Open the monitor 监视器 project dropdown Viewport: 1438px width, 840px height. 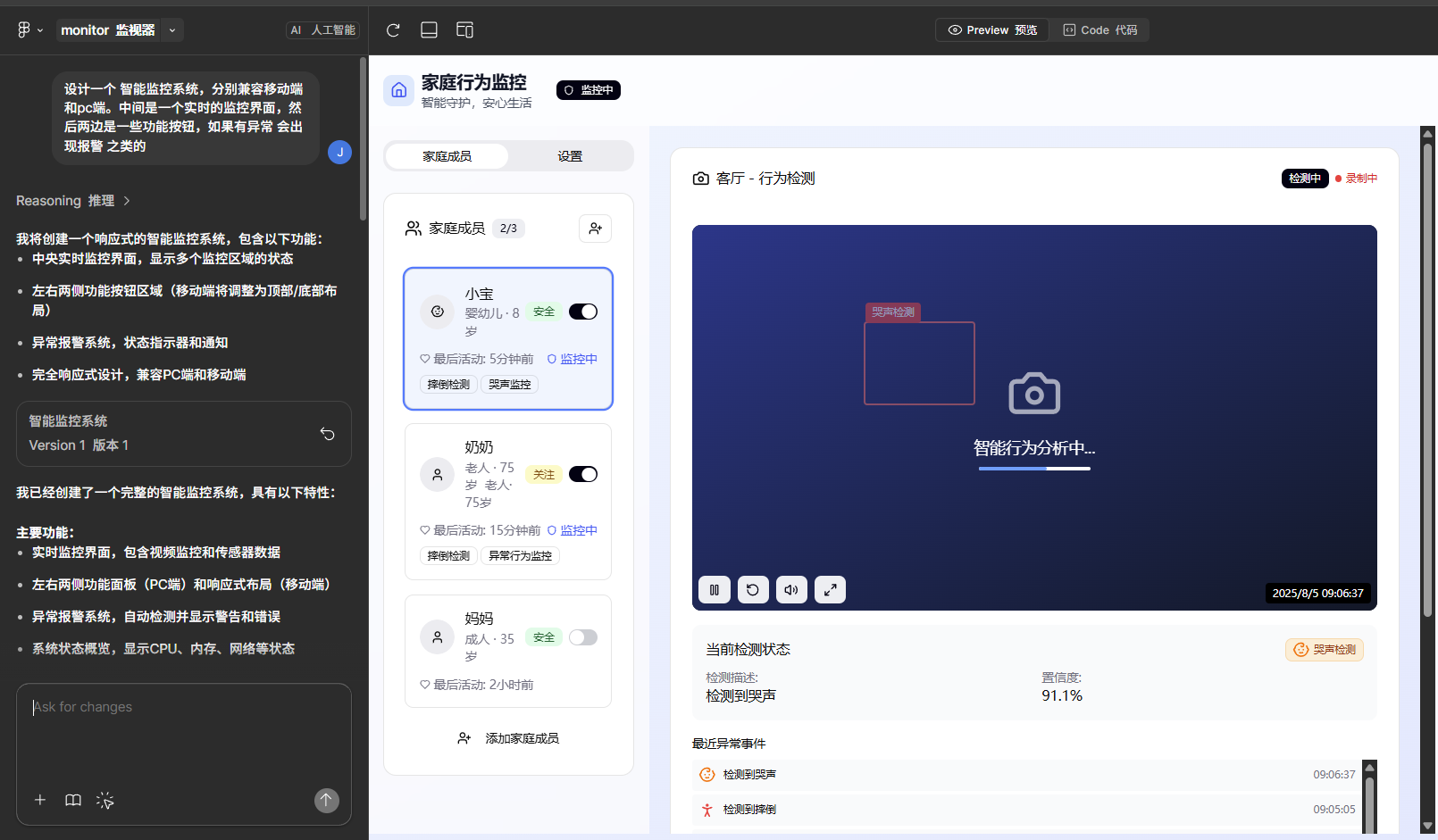pyautogui.click(x=171, y=29)
